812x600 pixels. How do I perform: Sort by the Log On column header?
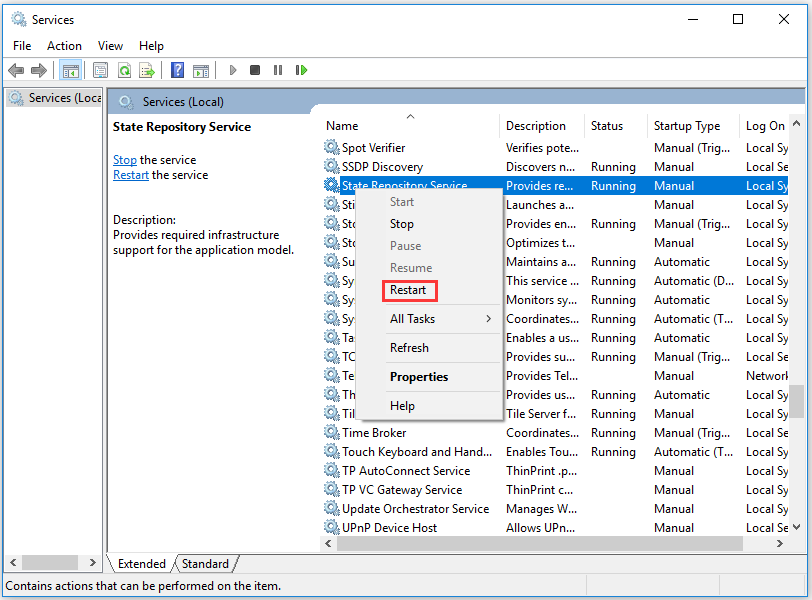pos(764,126)
